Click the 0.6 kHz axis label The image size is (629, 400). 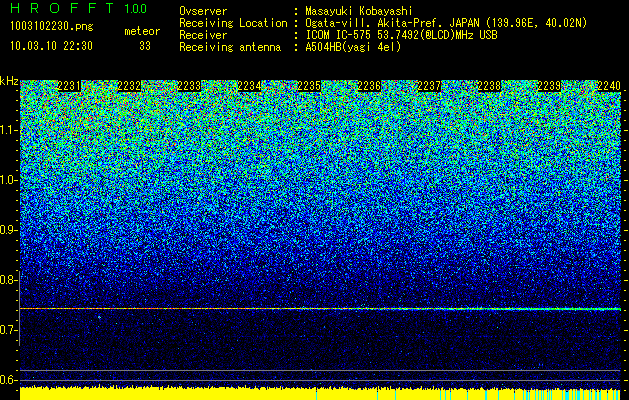(9, 380)
